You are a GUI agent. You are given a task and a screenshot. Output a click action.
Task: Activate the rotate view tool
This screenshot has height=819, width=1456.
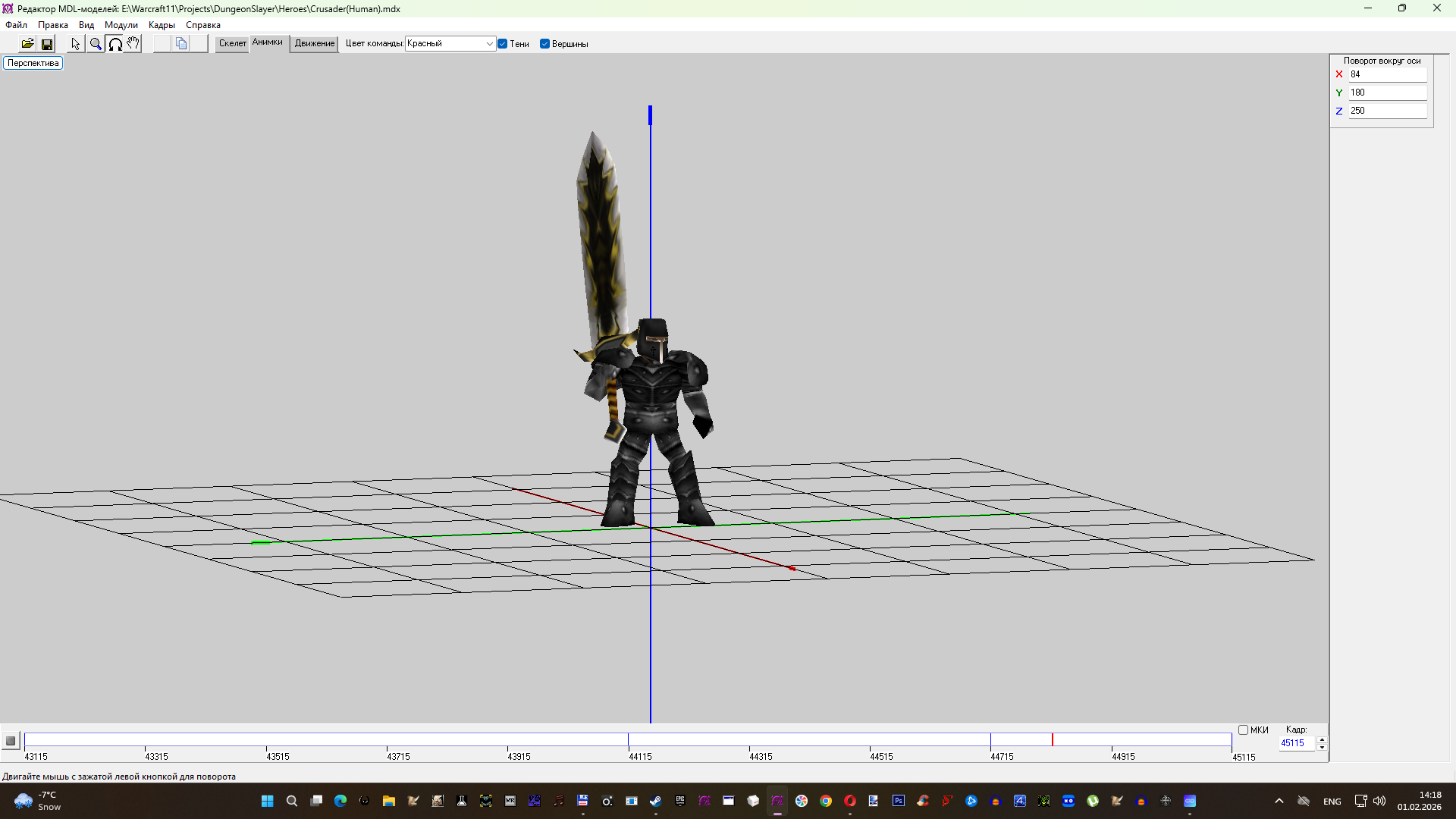click(115, 44)
